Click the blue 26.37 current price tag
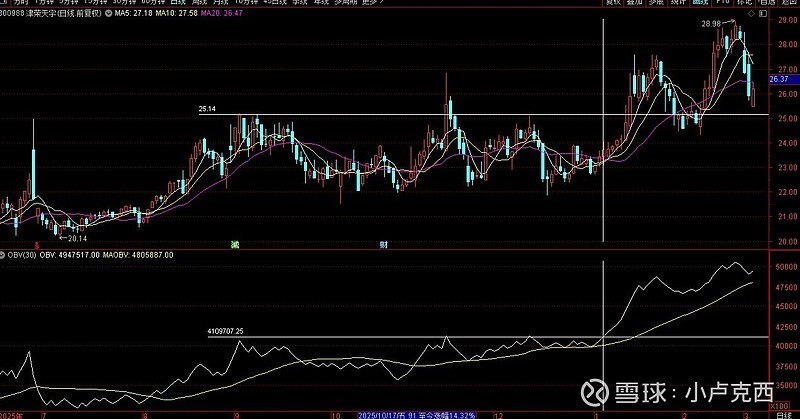 783,79
